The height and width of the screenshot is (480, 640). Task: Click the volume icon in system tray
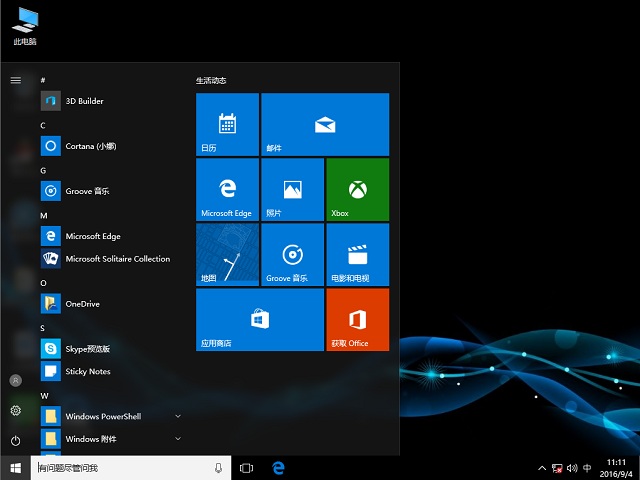pos(570,468)
